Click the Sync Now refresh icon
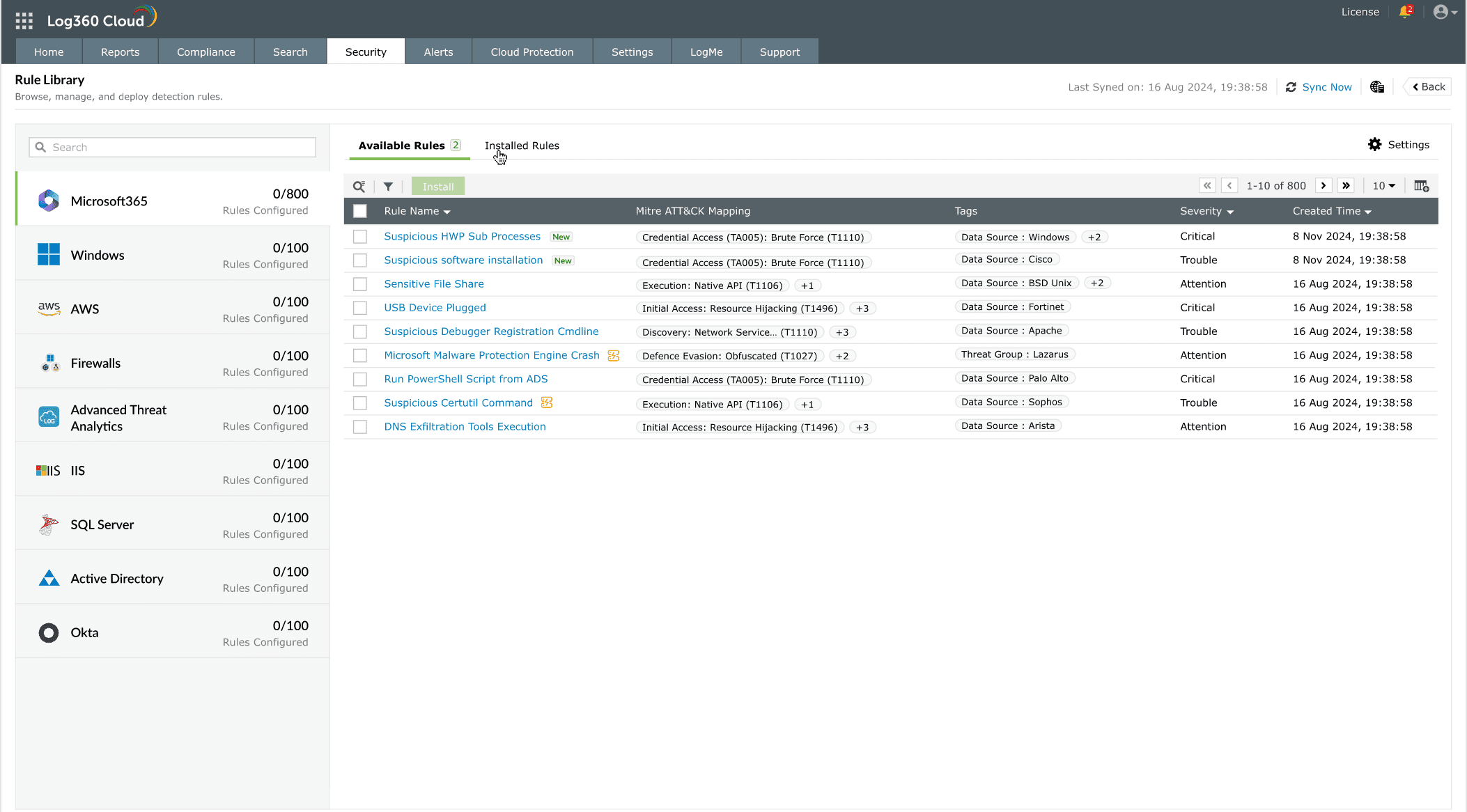The image size is (1467, 812). 1291,87
